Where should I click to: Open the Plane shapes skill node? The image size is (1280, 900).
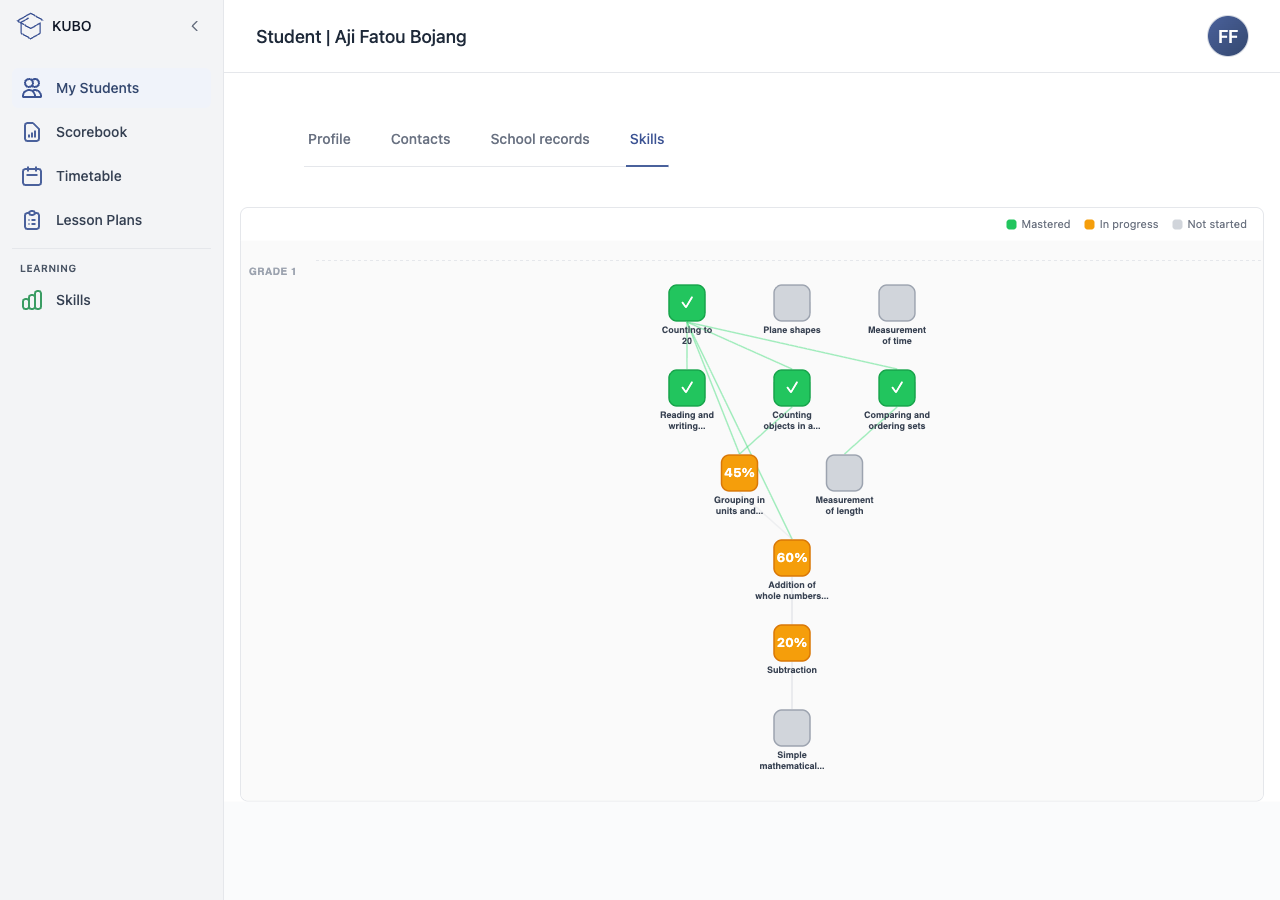pyautogui.click(x=792, y=303)
